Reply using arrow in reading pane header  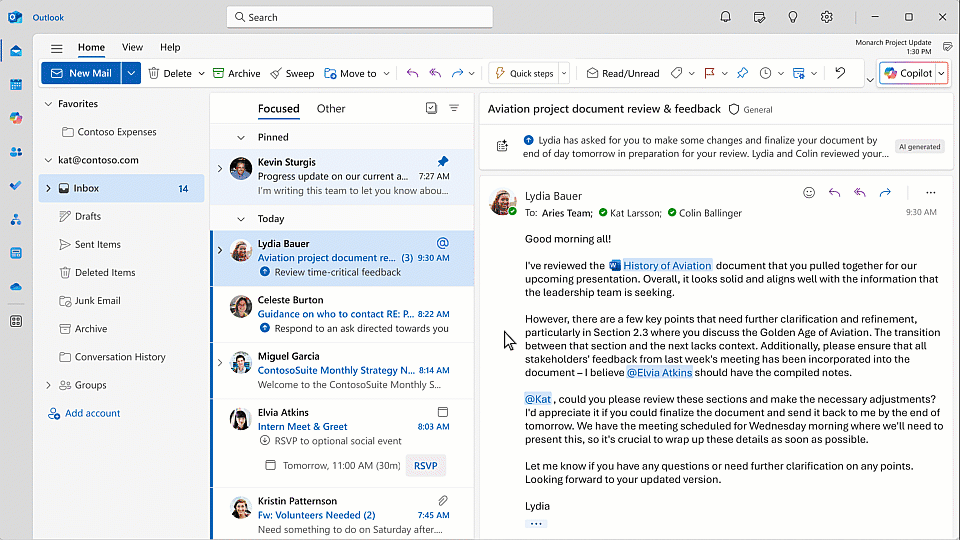pos(834,193)
